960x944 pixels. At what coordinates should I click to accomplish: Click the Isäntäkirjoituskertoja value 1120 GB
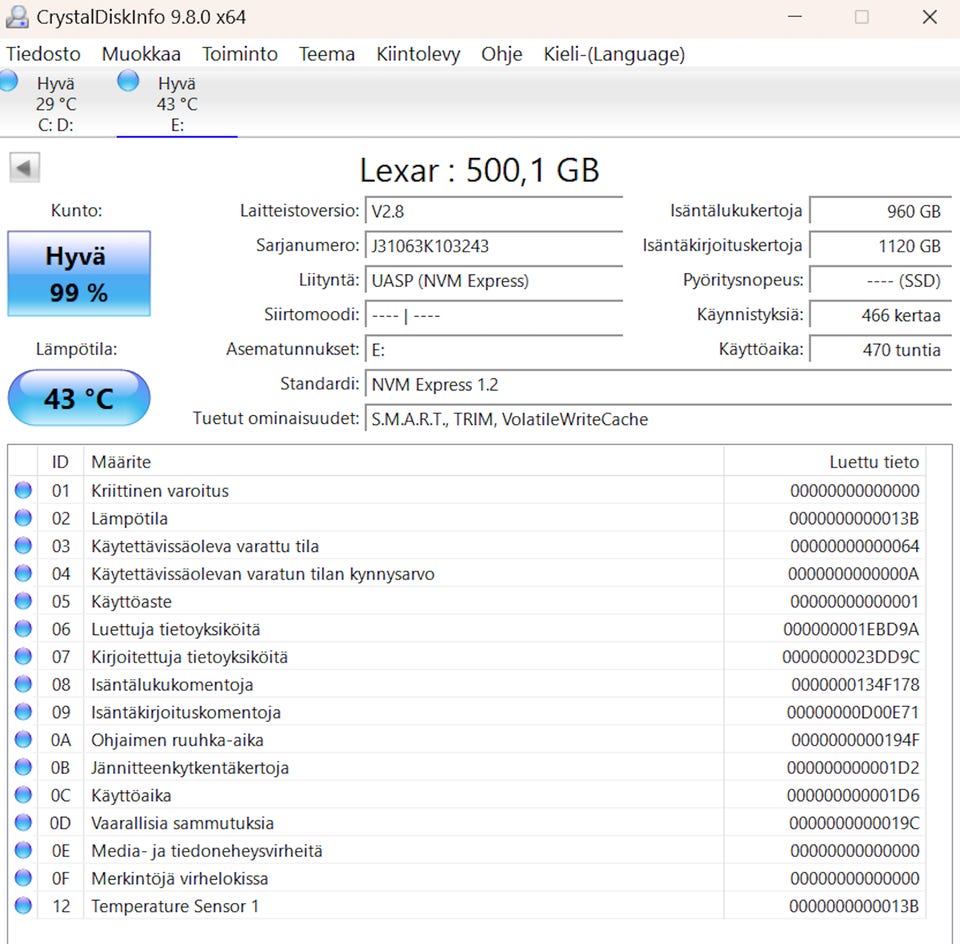(880, 246)
